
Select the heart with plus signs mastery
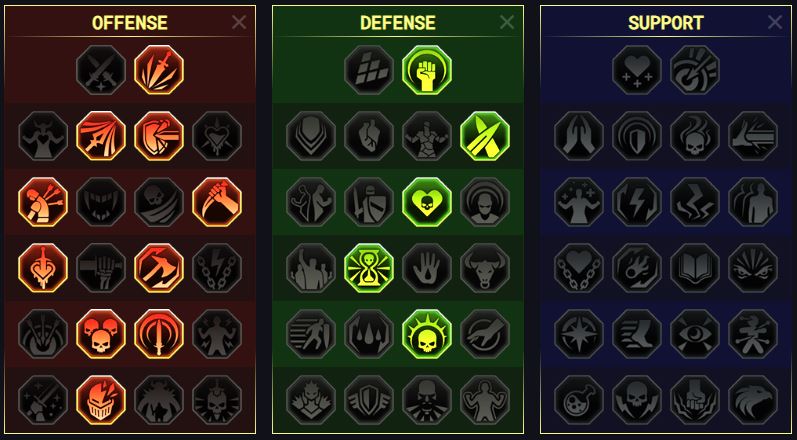coord(637,70)
